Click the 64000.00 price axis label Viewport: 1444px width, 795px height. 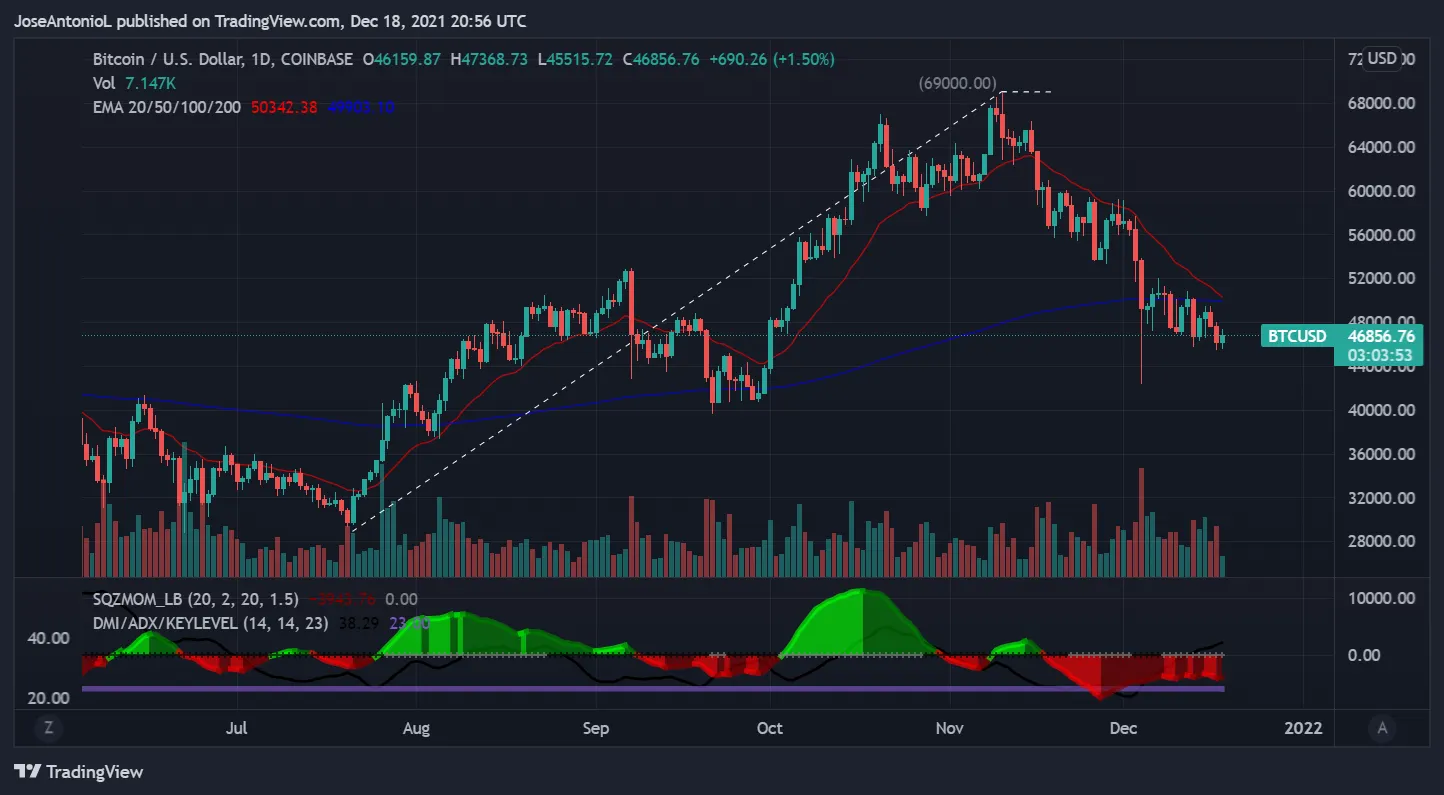coord(1380,147)
